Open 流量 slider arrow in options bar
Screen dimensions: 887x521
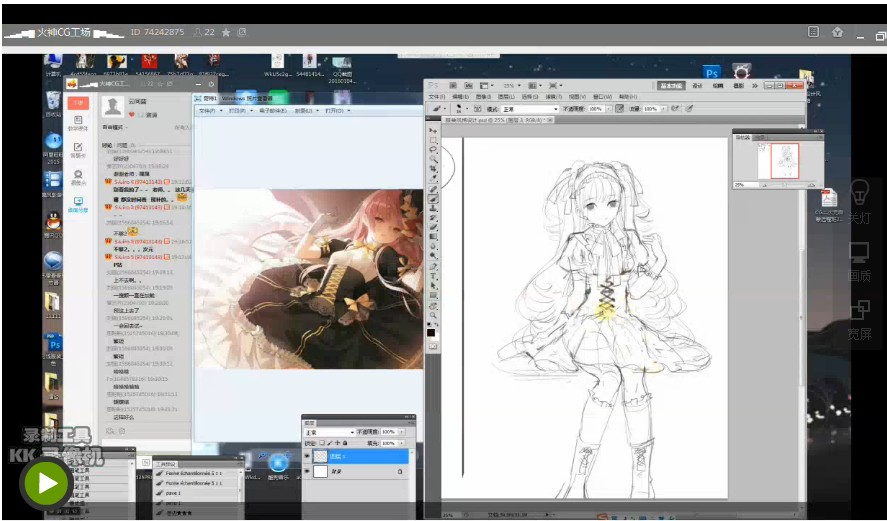point(663,109)
